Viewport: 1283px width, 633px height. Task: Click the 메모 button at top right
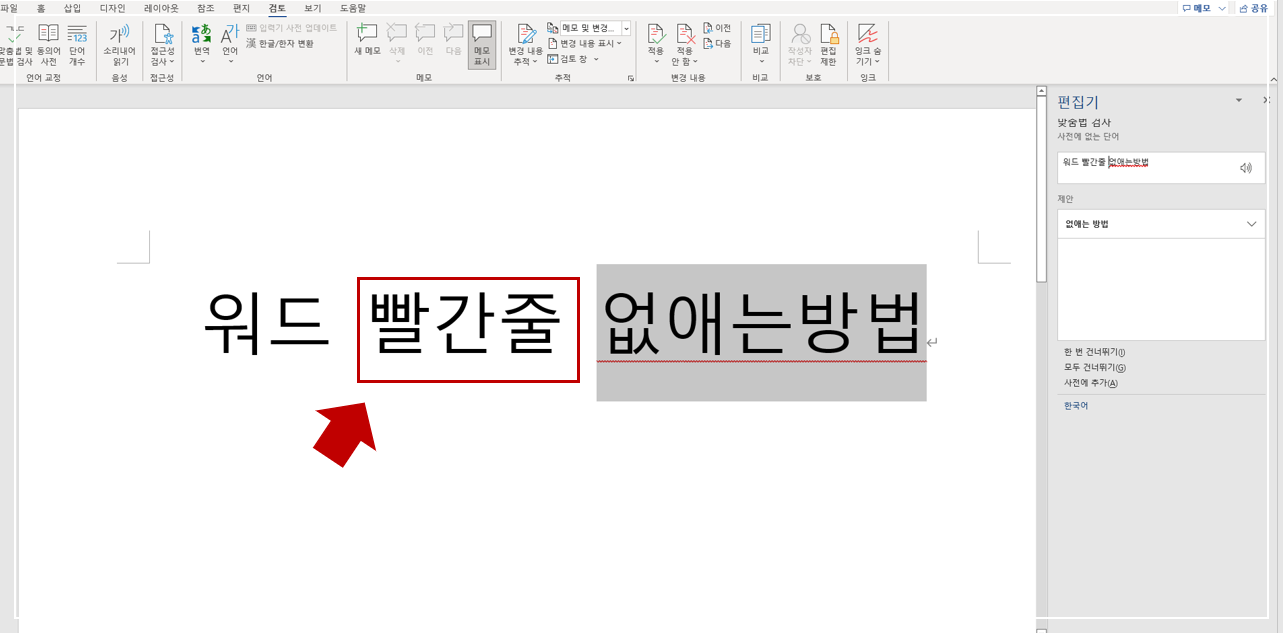[x=1204, y=8]
